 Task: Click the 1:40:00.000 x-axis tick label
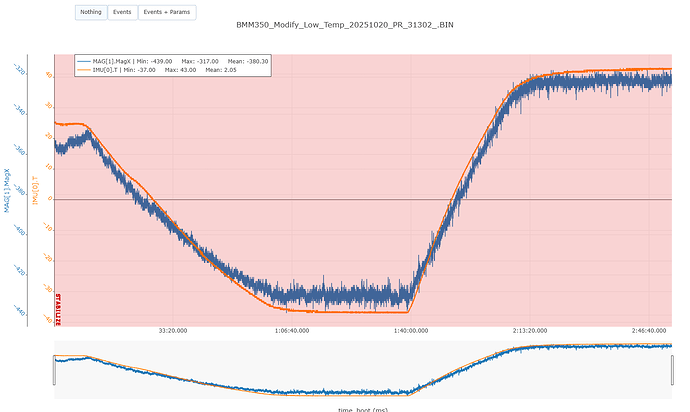click(411, 329)
